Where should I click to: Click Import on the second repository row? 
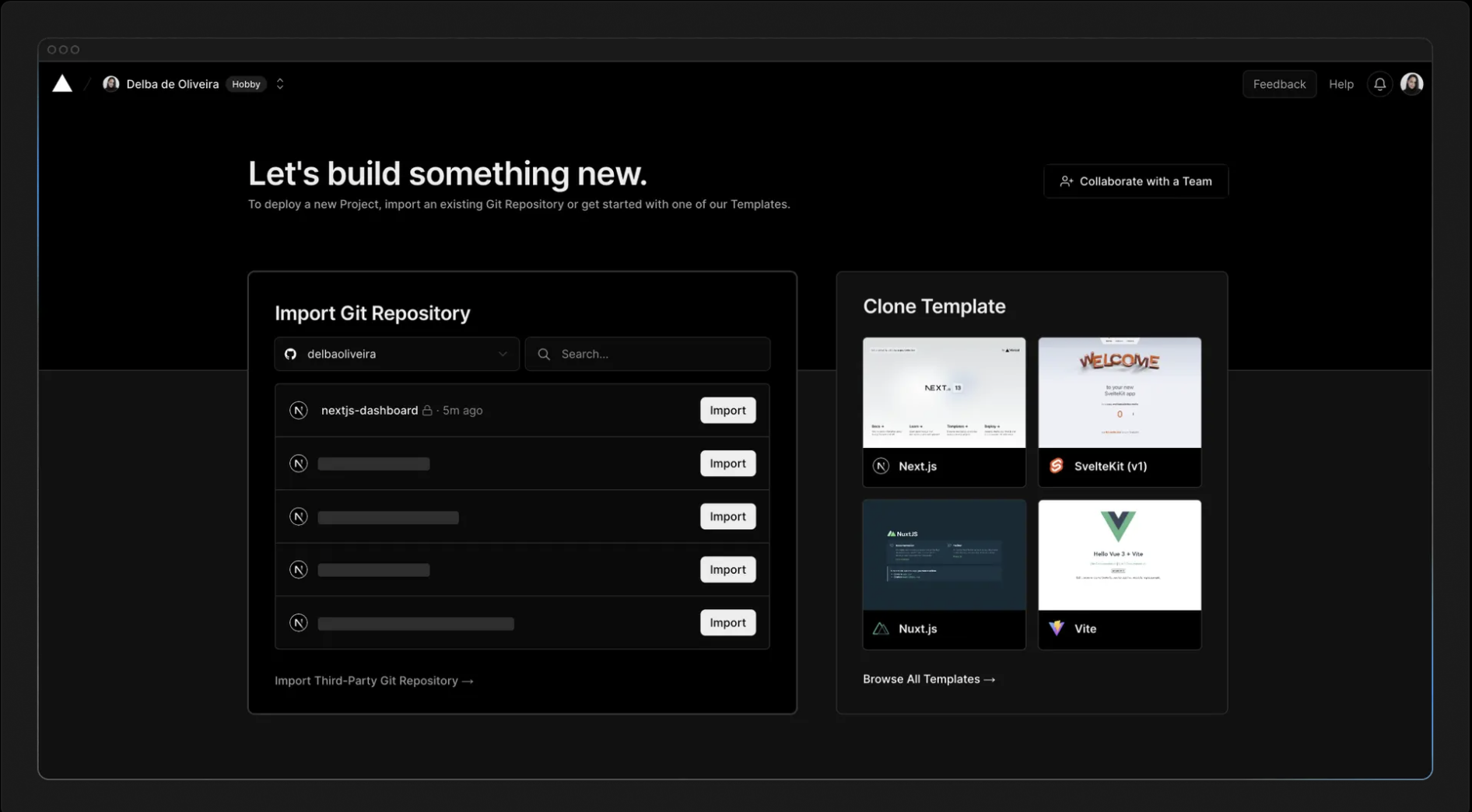(727, 464)
